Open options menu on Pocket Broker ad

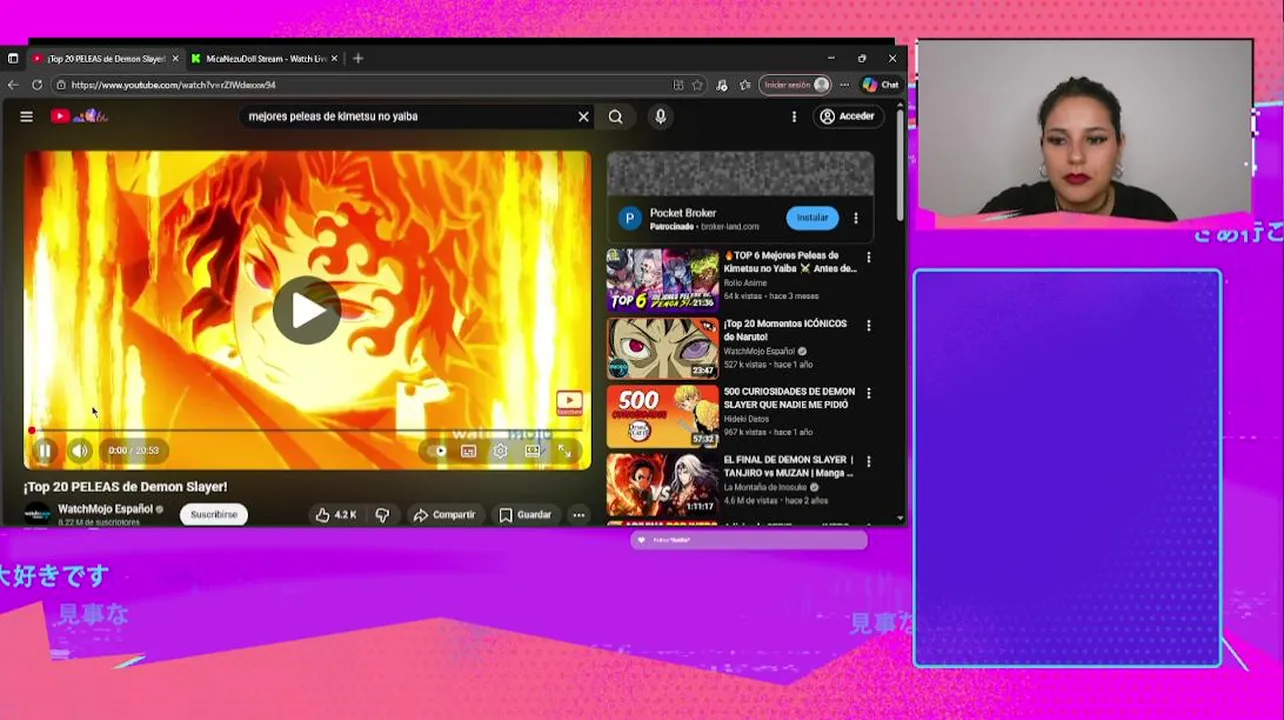pyautogui.click(x=855, y=217)
